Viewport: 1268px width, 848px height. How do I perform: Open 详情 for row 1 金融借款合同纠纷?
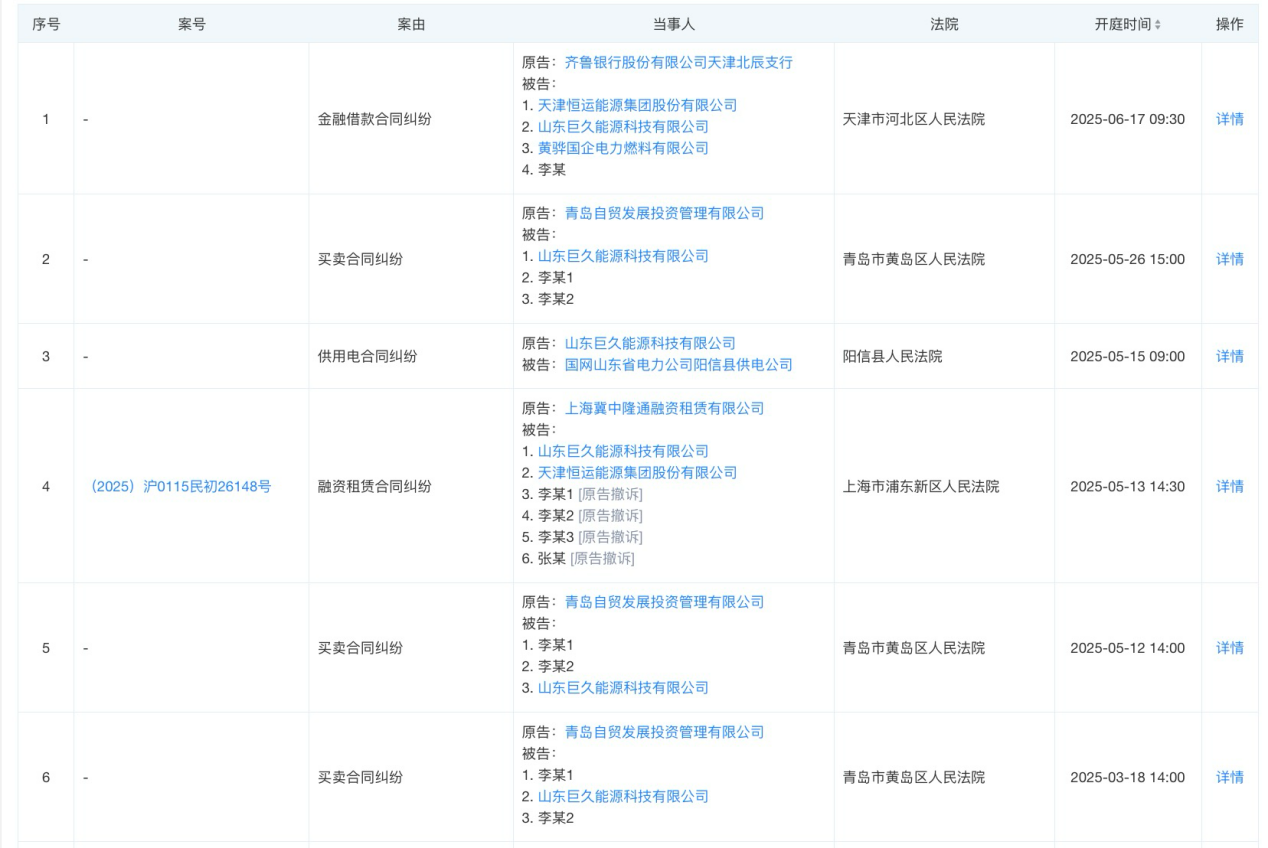click(1230, 119)
